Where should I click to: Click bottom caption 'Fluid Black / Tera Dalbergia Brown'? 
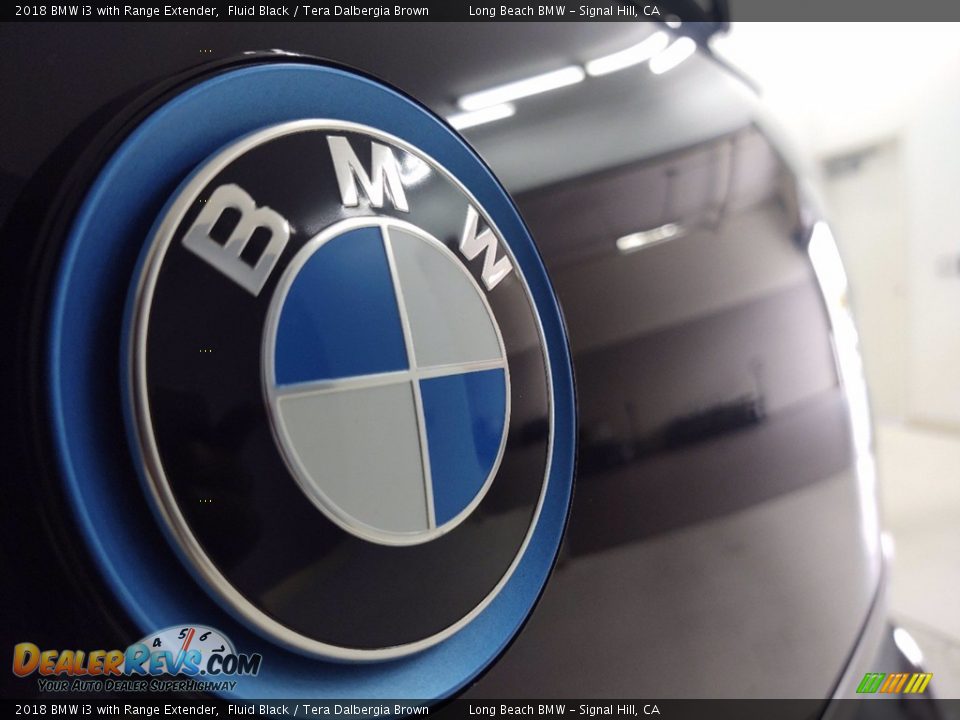[x=328, y=710]
